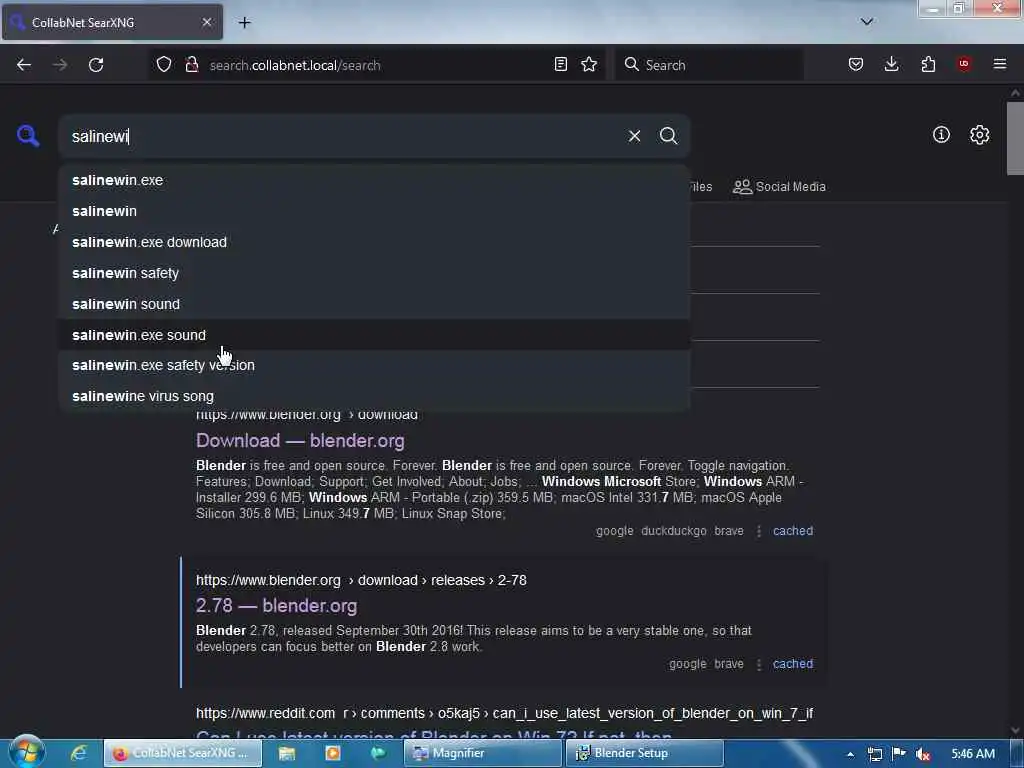Open Windows Media Player from the taskbar

point(332,753)
